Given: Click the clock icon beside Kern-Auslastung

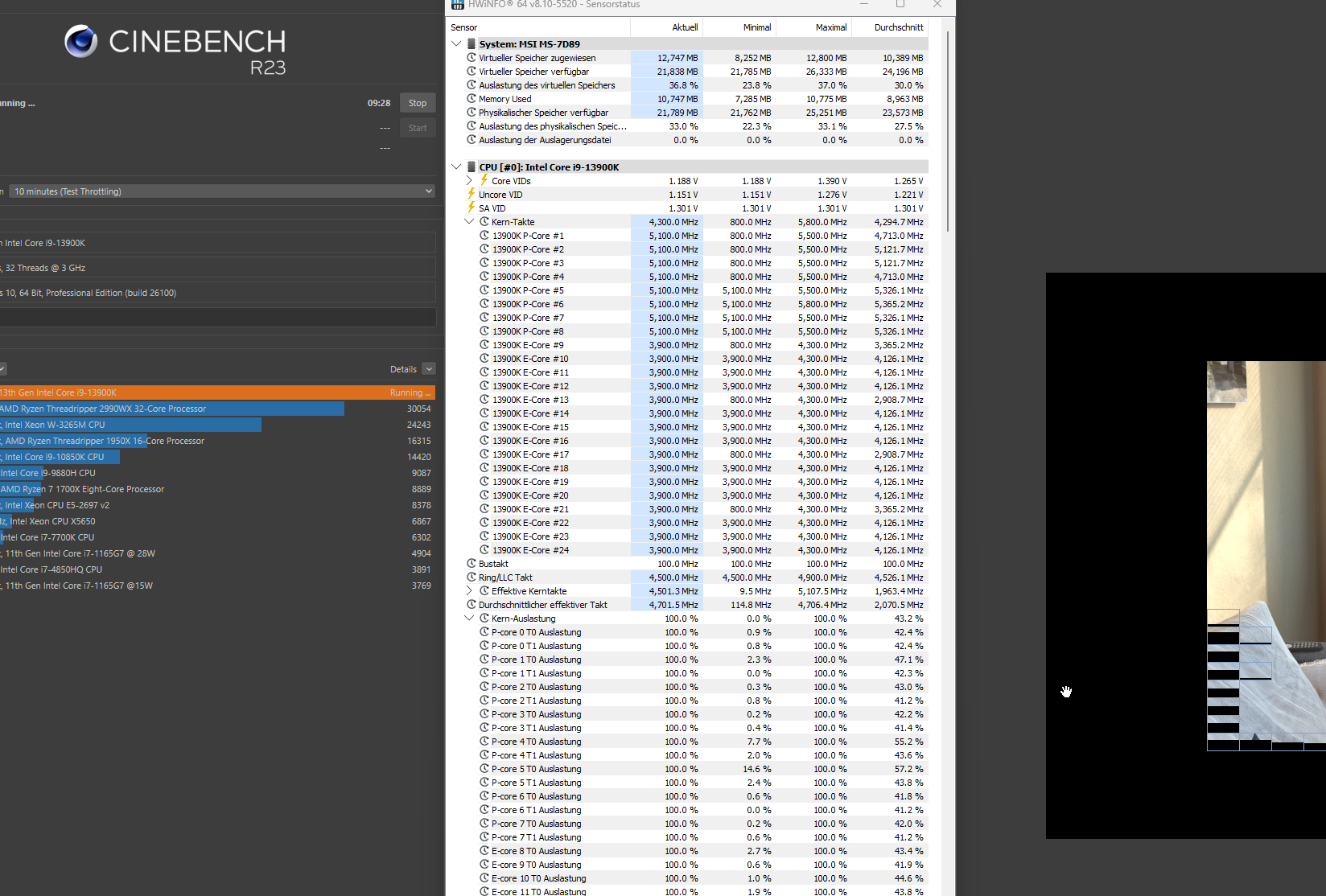Looking at the screenshot, I should [484, 619].
